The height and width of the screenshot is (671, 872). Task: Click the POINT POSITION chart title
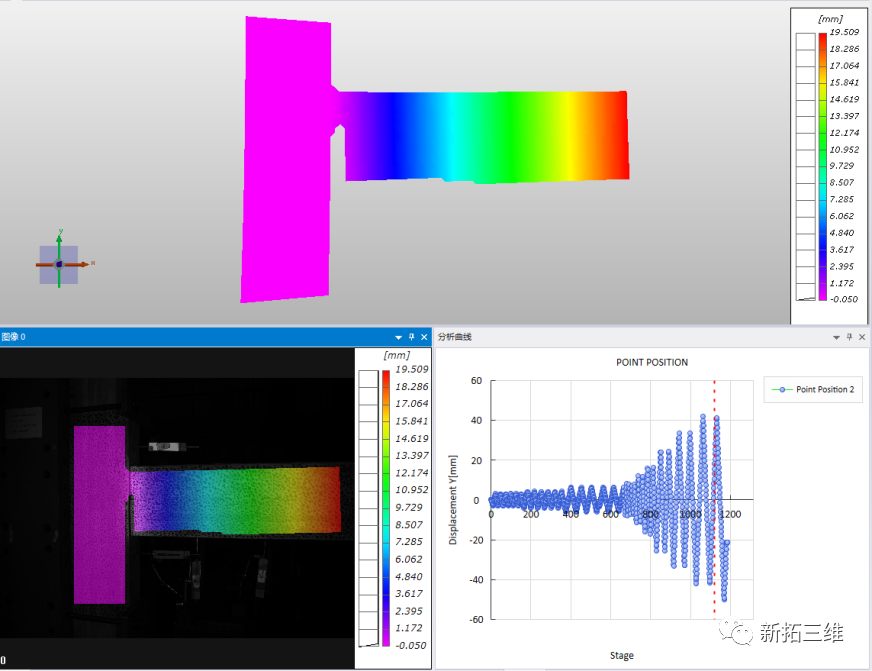[x=652, y=362]
